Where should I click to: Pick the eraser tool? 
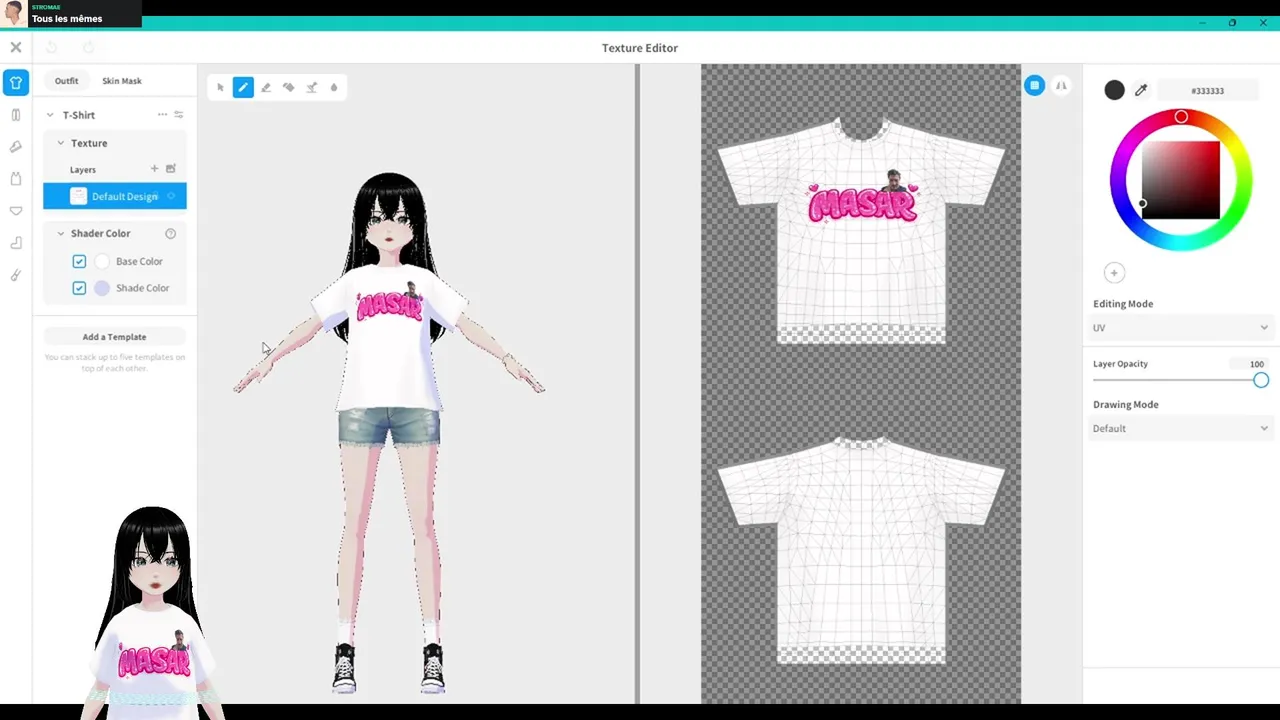coord(266,88)
